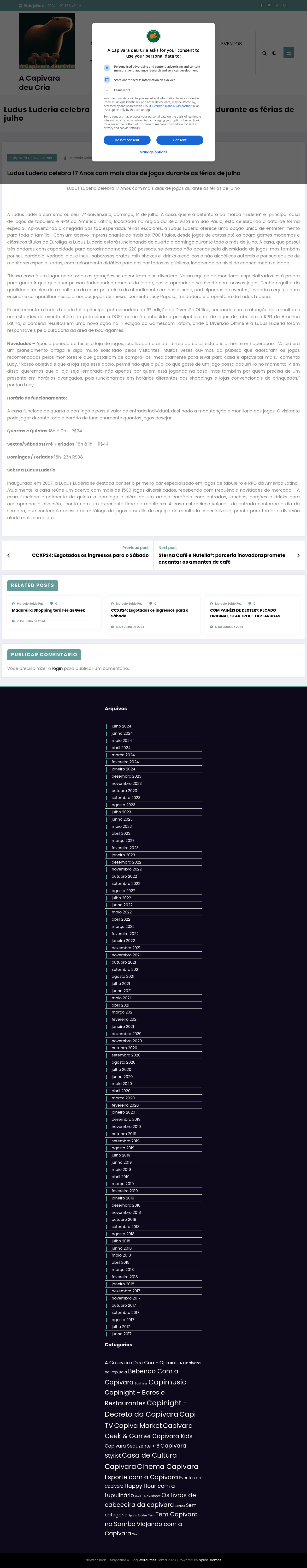
Task: Open the Manage options link
Action: tap(153, 152)
